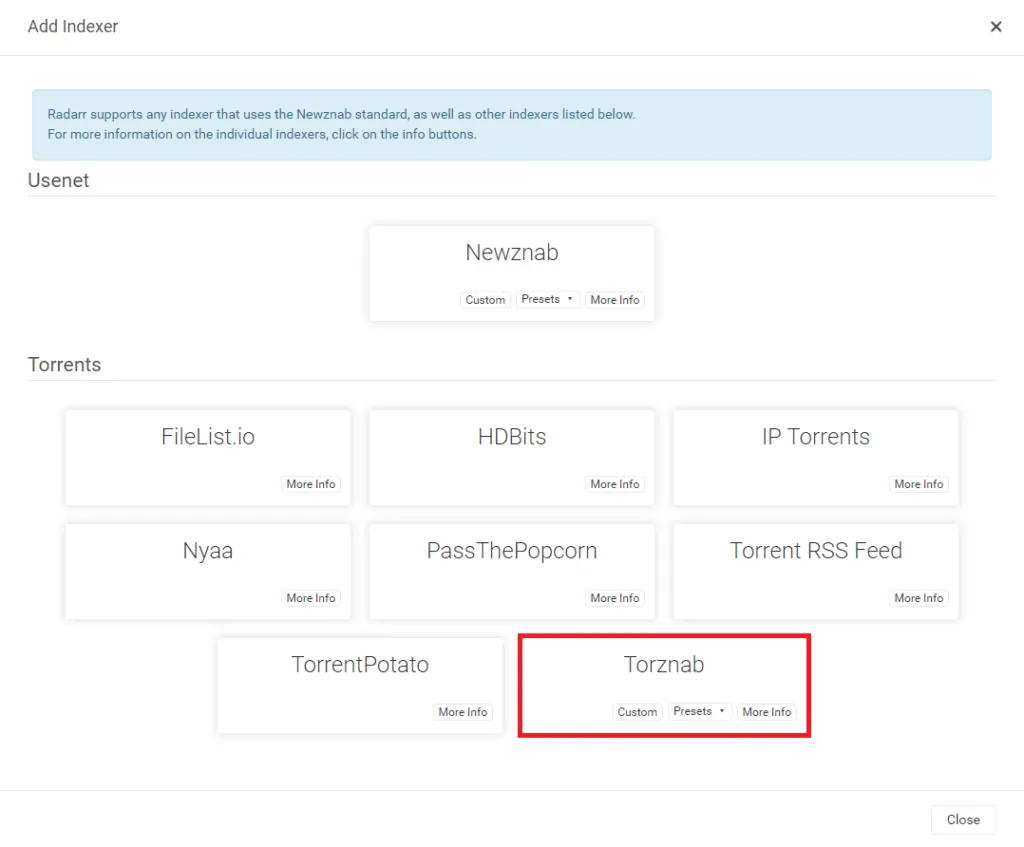View More Info about TorrentPotato
Screen dimensions: 1024x847
tap(462, 712)
